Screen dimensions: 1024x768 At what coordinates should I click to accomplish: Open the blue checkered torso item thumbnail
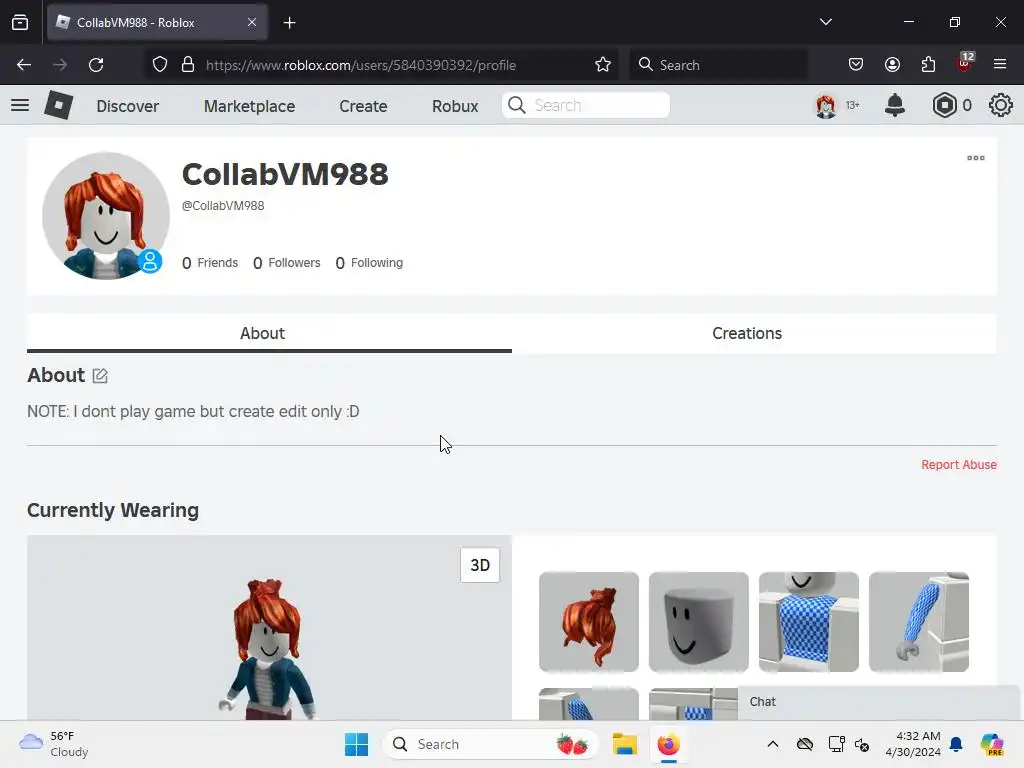click(808, 622)
